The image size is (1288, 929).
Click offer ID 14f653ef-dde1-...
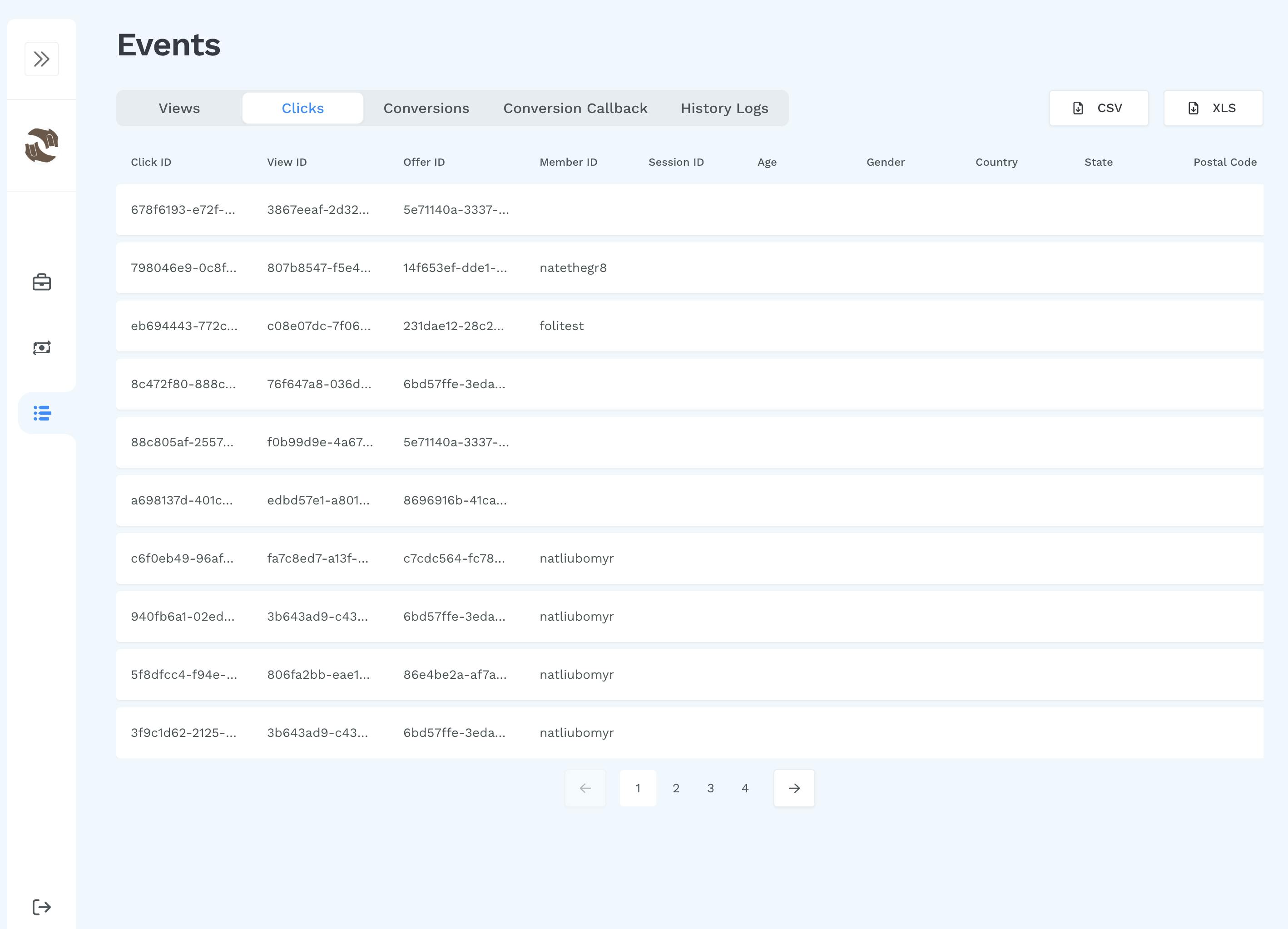[x=456, y=267]
